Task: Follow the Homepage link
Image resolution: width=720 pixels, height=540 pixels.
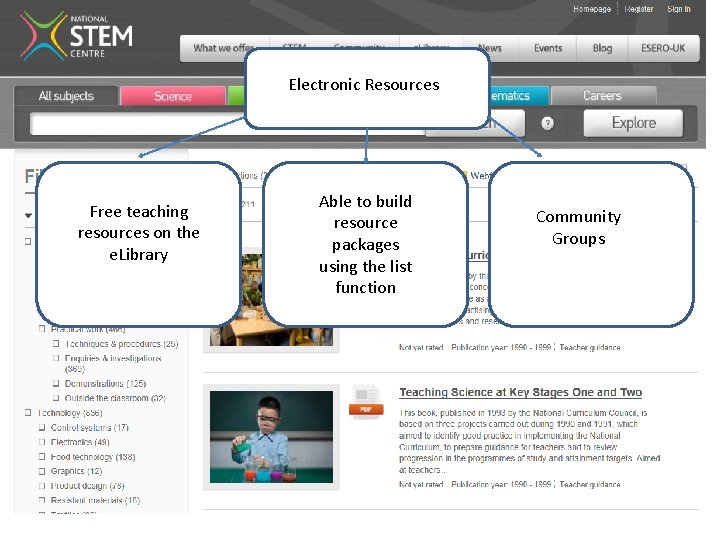Action: (x=592, y=9)
